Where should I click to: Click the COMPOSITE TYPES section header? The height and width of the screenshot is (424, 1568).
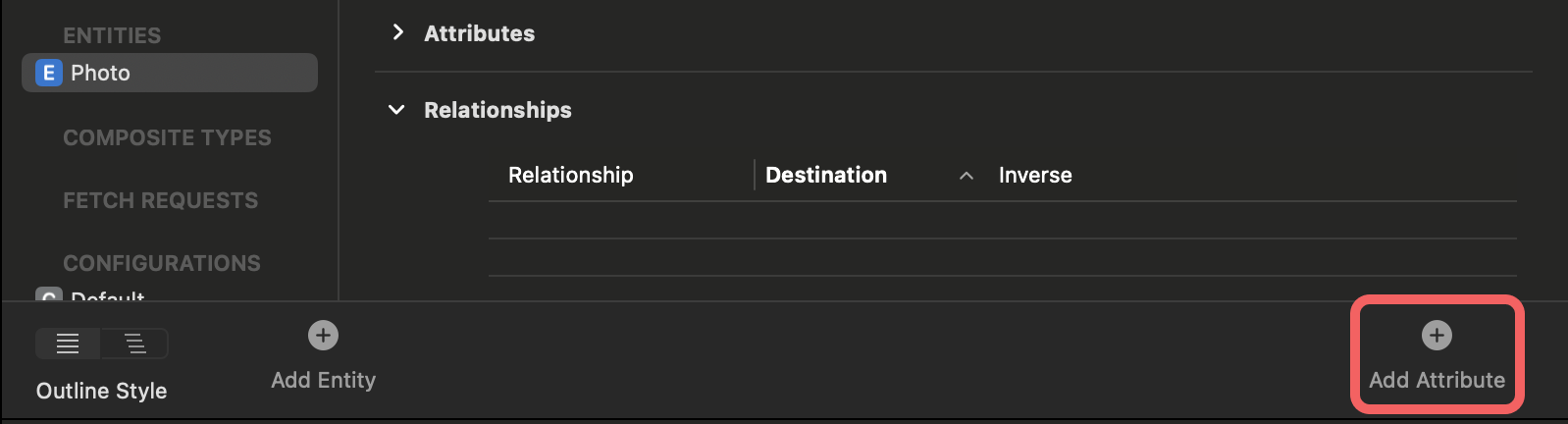pyautogui.click(x=167, y=137)
